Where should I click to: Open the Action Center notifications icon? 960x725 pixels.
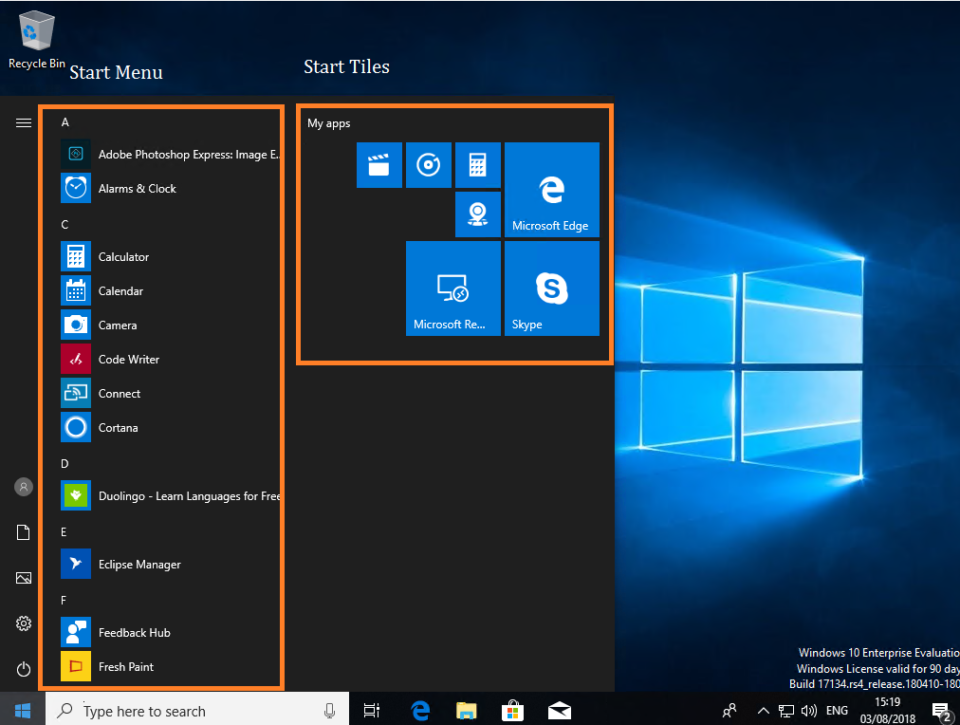pos(942,711)
